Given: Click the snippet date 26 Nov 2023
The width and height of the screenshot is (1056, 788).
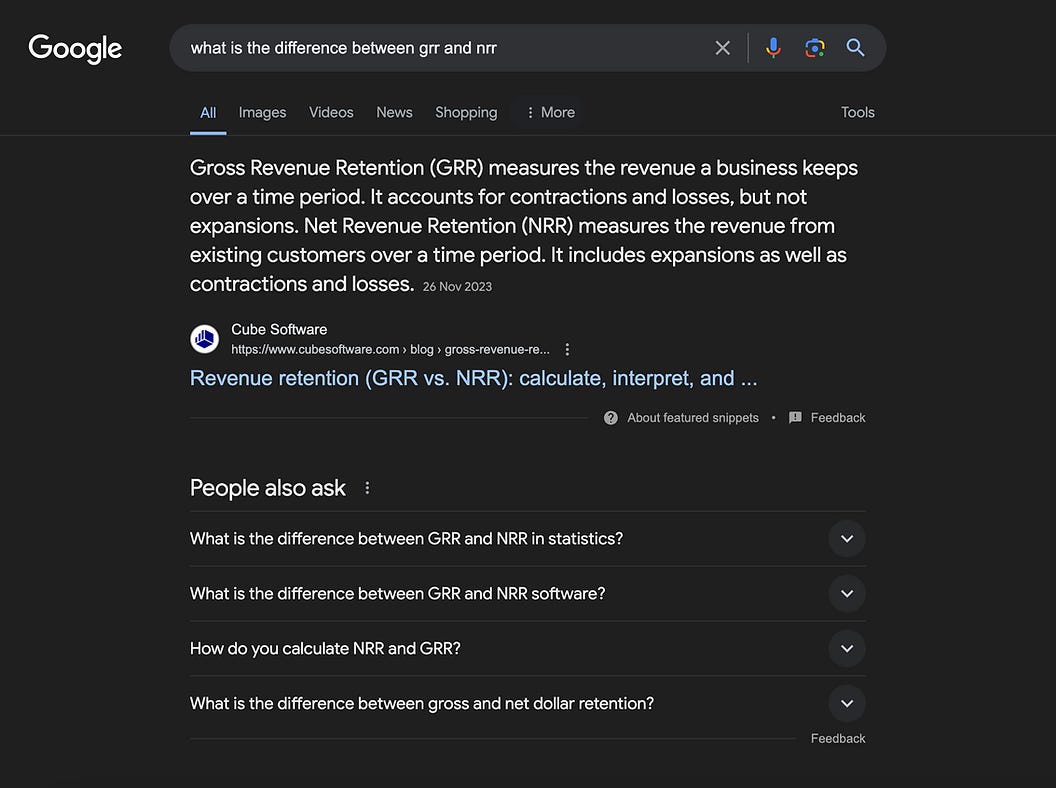Looking at the screenshot, I should click(x=457, y=286).
